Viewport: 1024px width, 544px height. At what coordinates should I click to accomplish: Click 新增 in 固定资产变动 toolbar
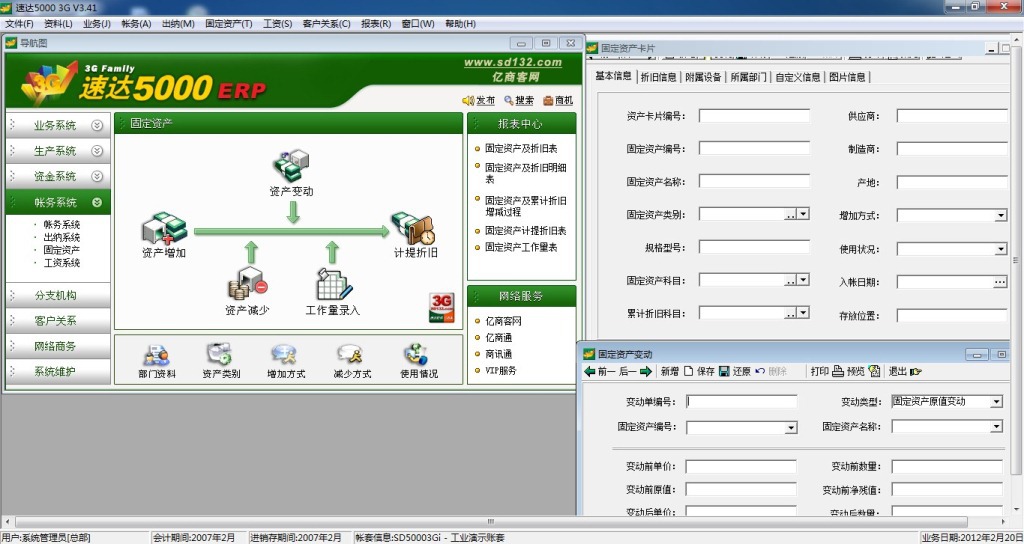click(x=677, y=371)
